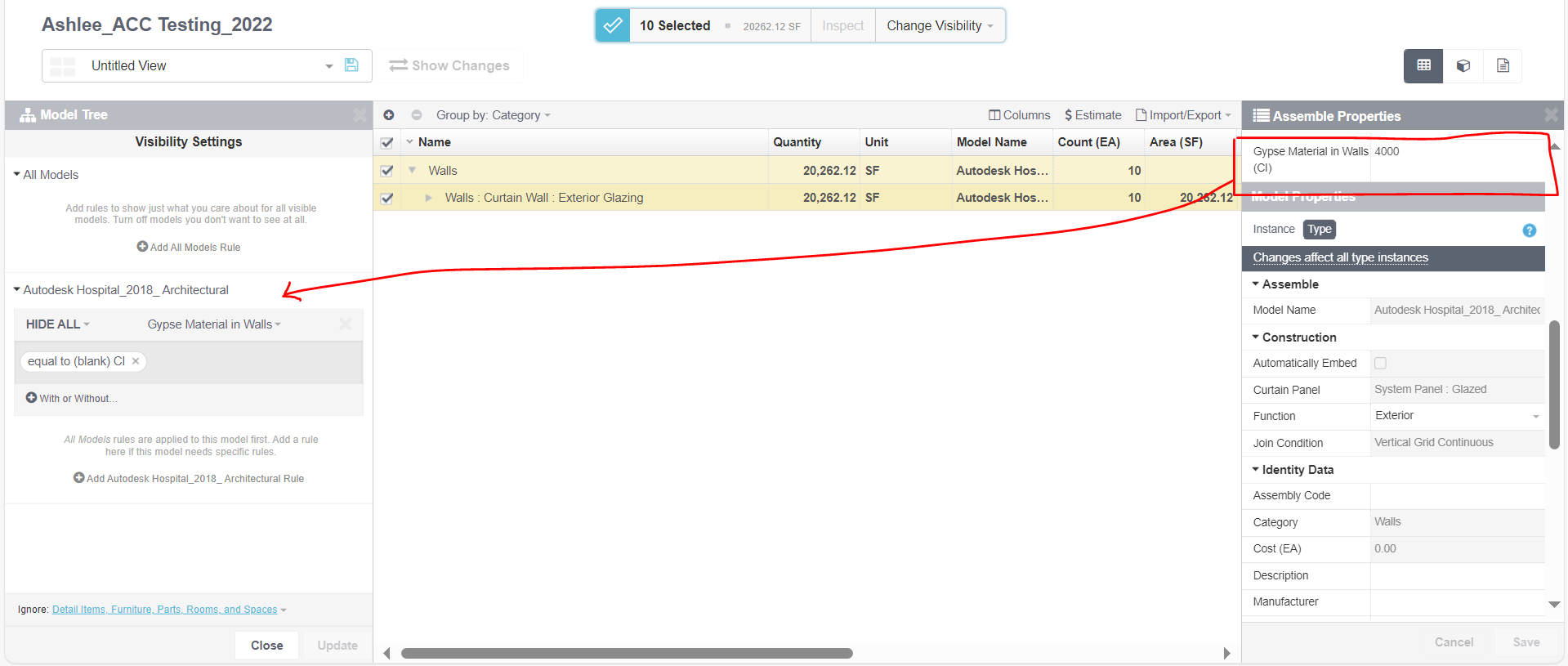Image resolution: width=1568 pixels, height=666 pixels.
Task: Sort by the Unit column header
Action: tap(876, 142)
